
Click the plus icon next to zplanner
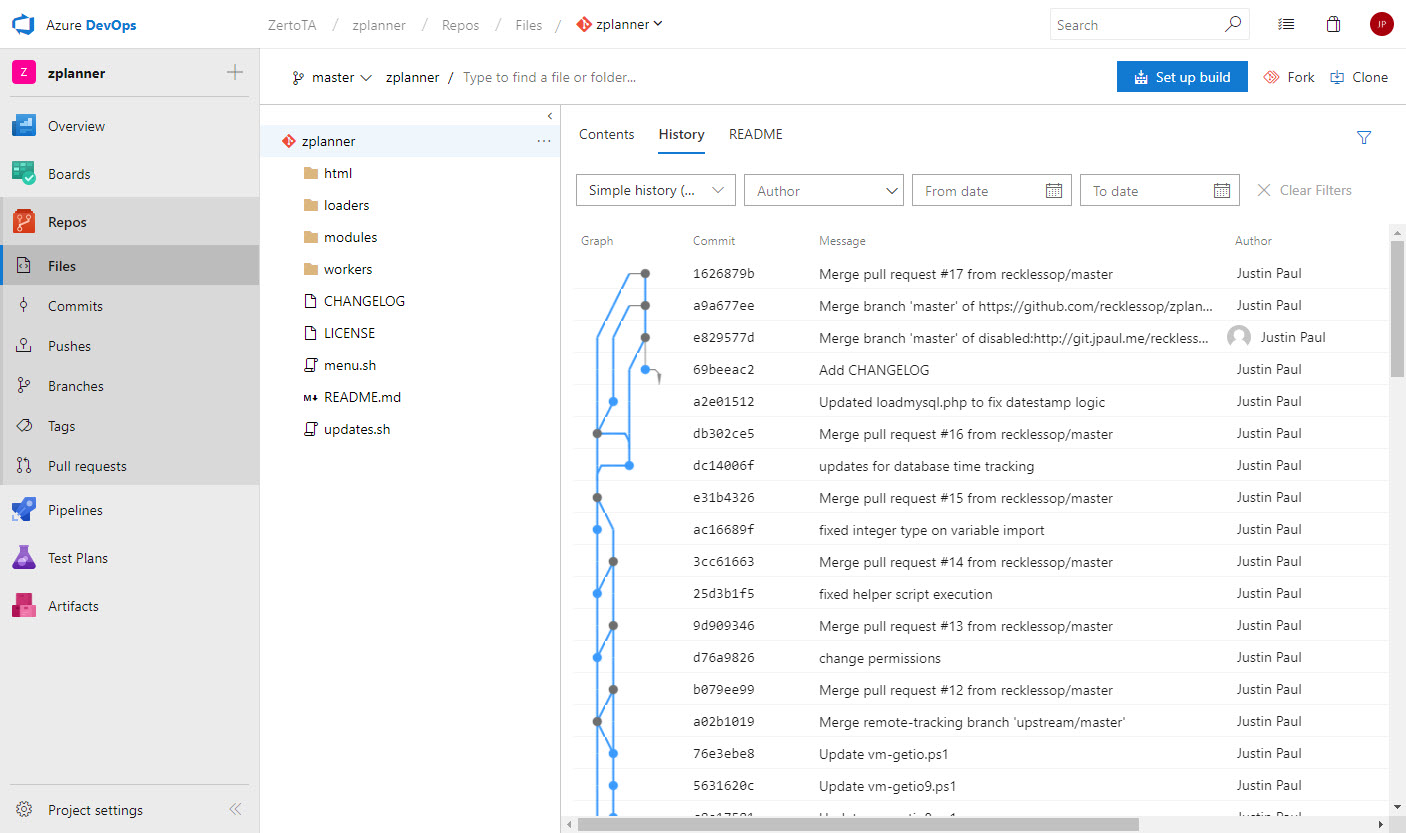(234, 72)
